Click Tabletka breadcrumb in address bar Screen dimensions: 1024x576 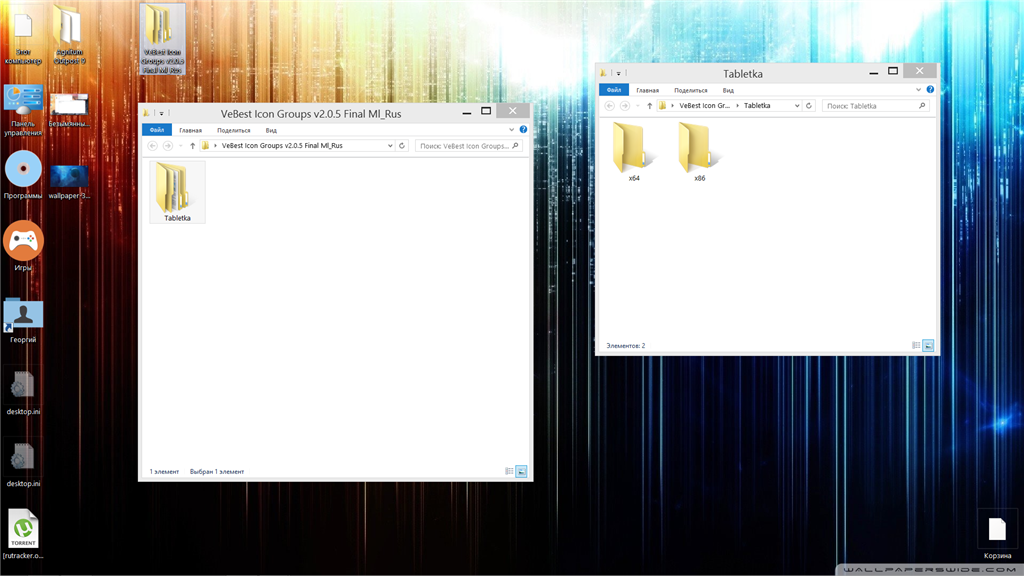[757, 106]
